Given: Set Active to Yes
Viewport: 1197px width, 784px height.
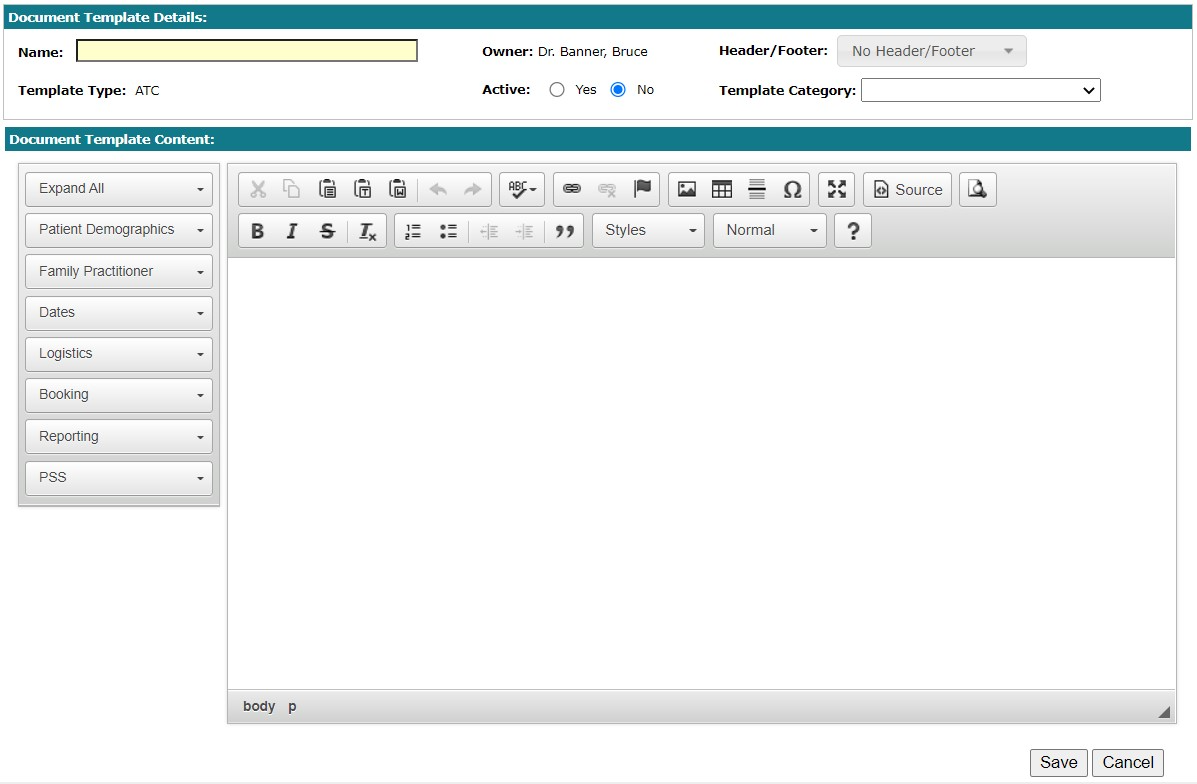Looking at the screenshot, I should click(x=557, y=90).
